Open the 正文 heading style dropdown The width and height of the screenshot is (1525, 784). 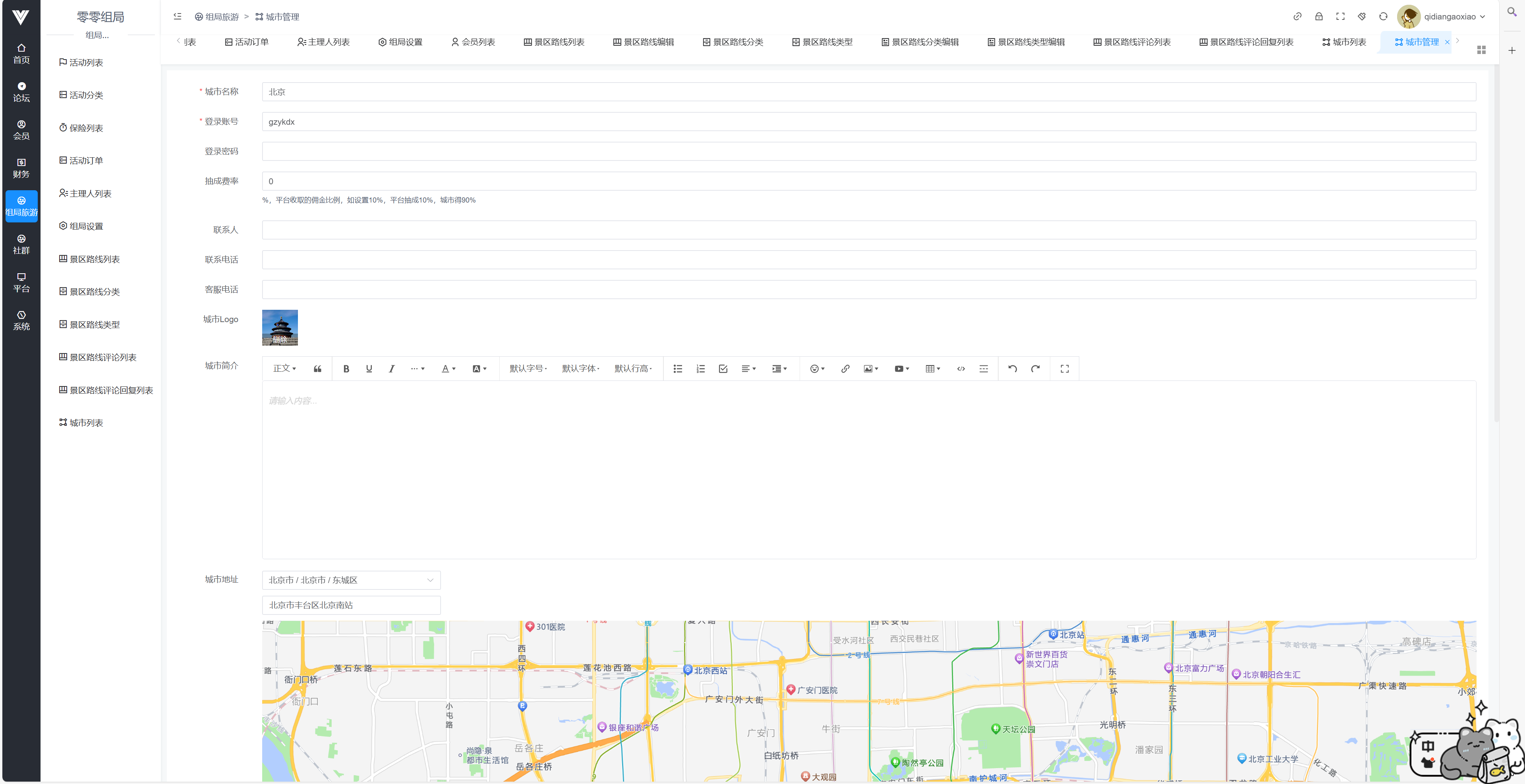coord(284,369)
